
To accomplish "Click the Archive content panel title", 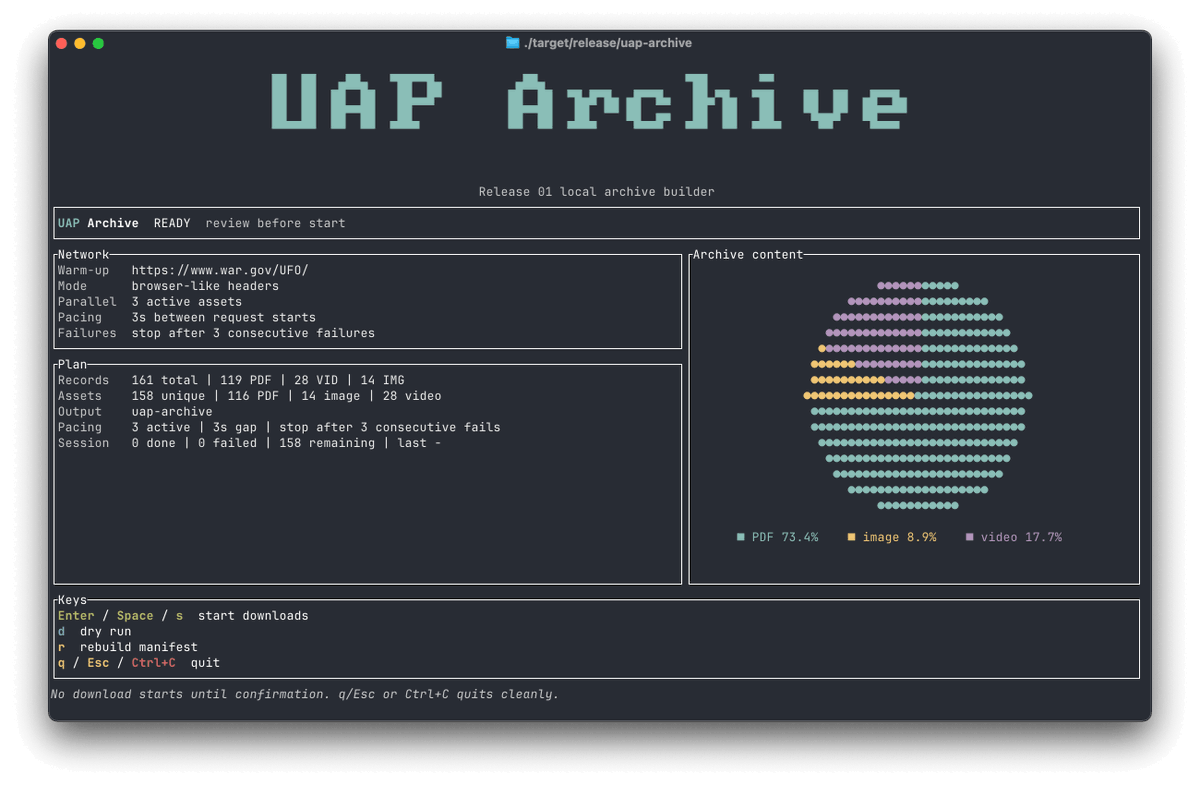I will [748, 255].
